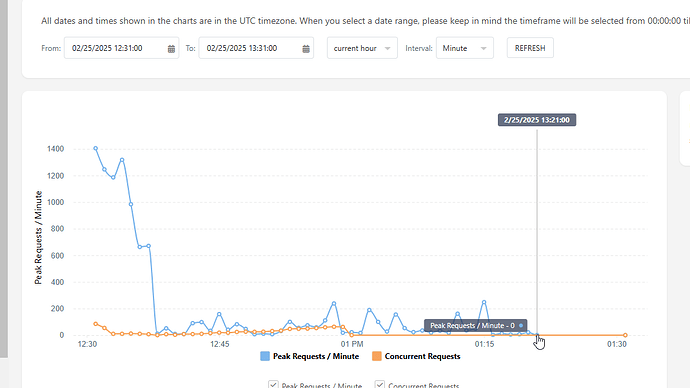Toggle the Concurrent Requests checkbox

[x=380, y=385]
